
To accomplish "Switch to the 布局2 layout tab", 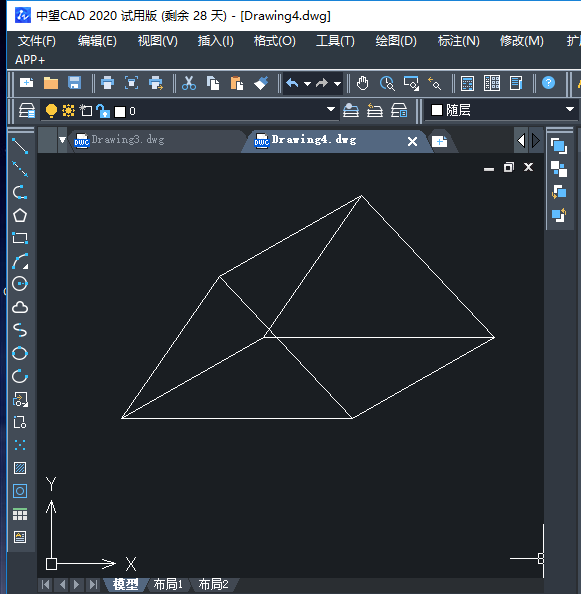I will pyautogui.click(x=214, y=584).
